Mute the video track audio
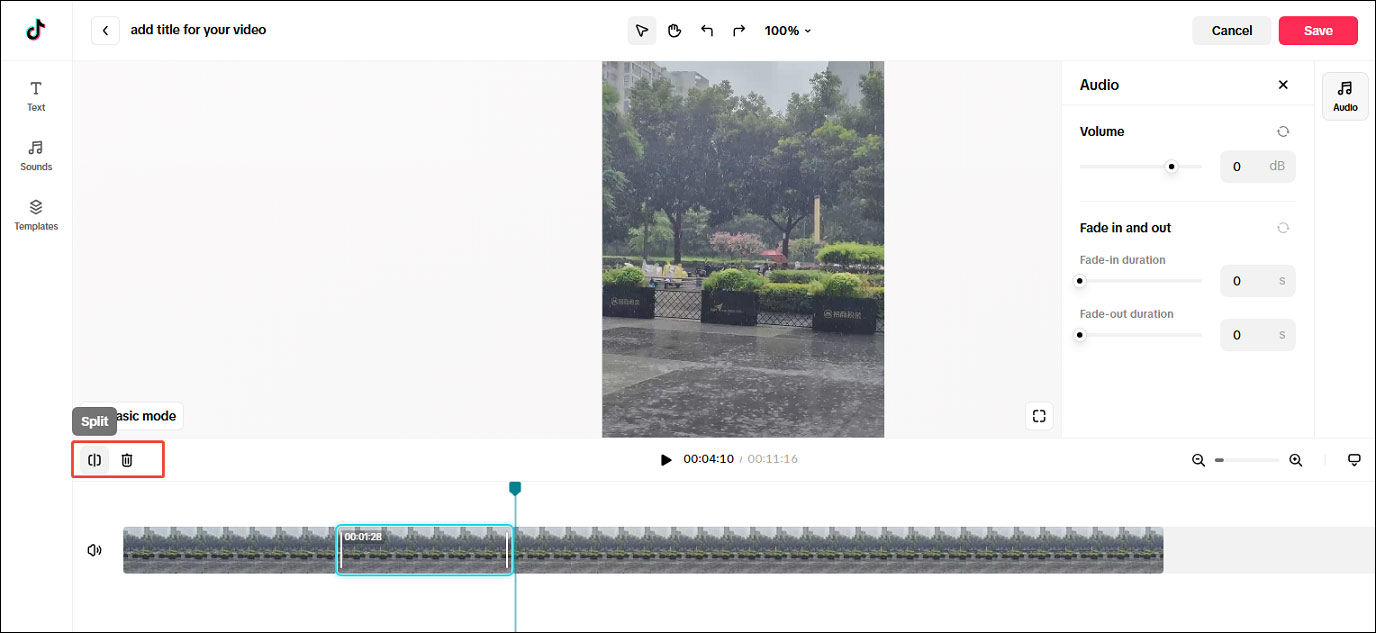Screen dimensions: 1376x633 (95, 550)
